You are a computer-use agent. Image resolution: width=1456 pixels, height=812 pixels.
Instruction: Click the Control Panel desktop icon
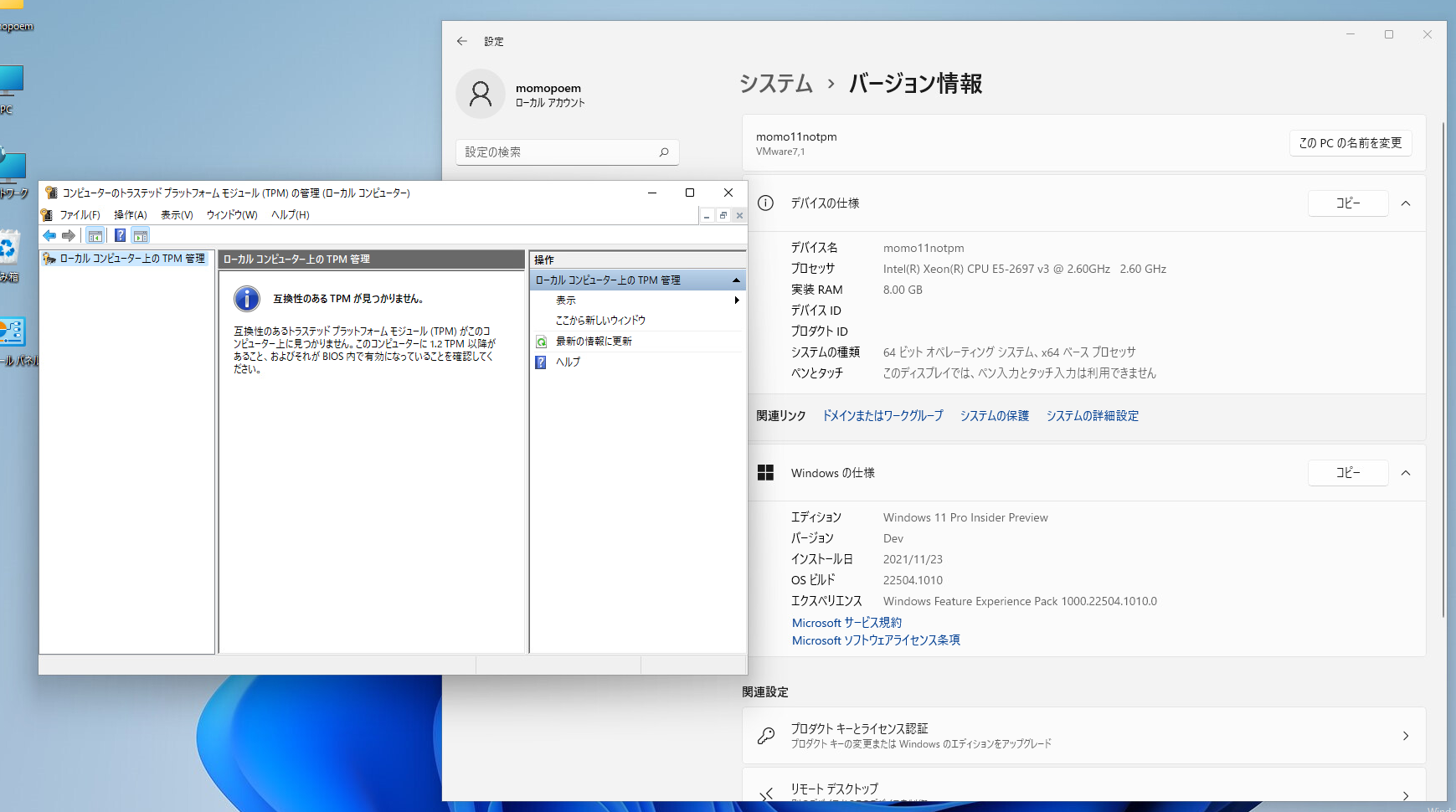pyautogui.click(x=13, y=332)
